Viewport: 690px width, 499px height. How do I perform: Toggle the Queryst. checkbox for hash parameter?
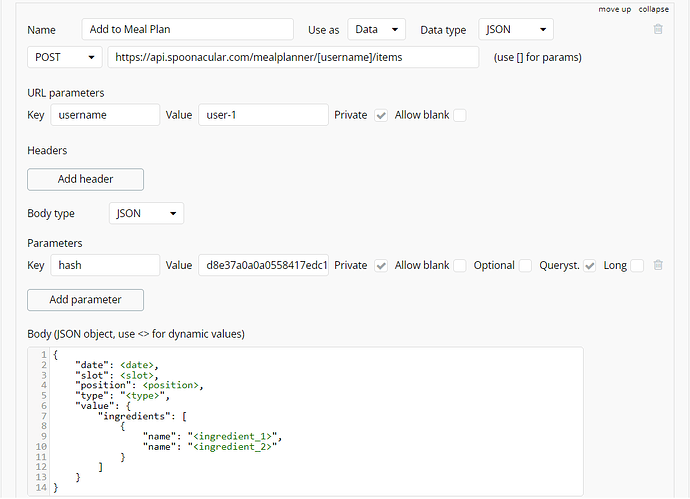[590, 266]
